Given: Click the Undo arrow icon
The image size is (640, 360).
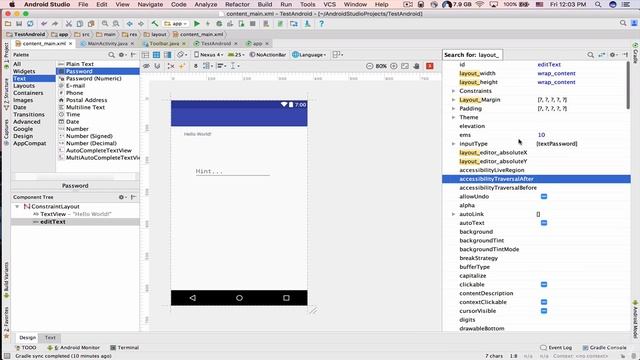Looking at the screenshot, I should 44,24.
